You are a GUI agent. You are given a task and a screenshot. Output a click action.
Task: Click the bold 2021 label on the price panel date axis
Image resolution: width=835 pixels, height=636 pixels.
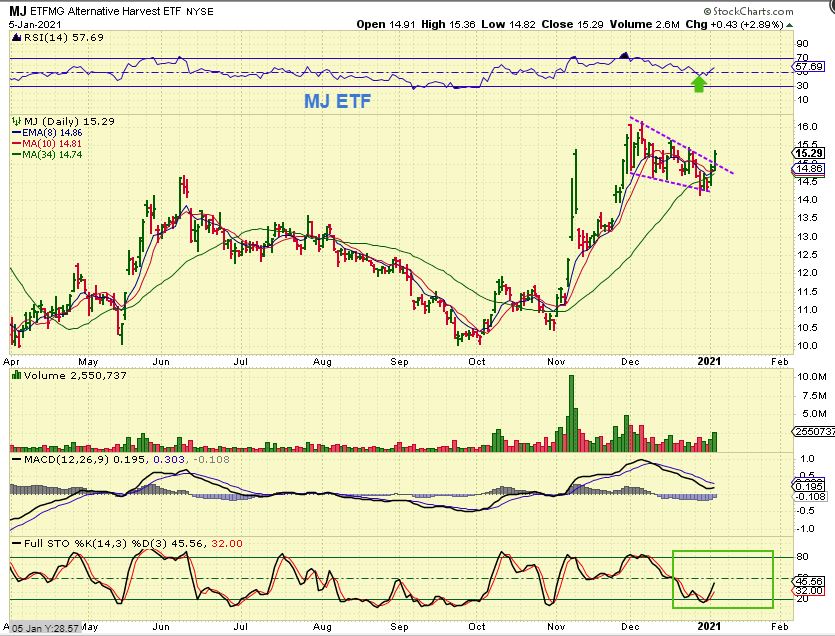pyautogui.click(x=709, y=362)
